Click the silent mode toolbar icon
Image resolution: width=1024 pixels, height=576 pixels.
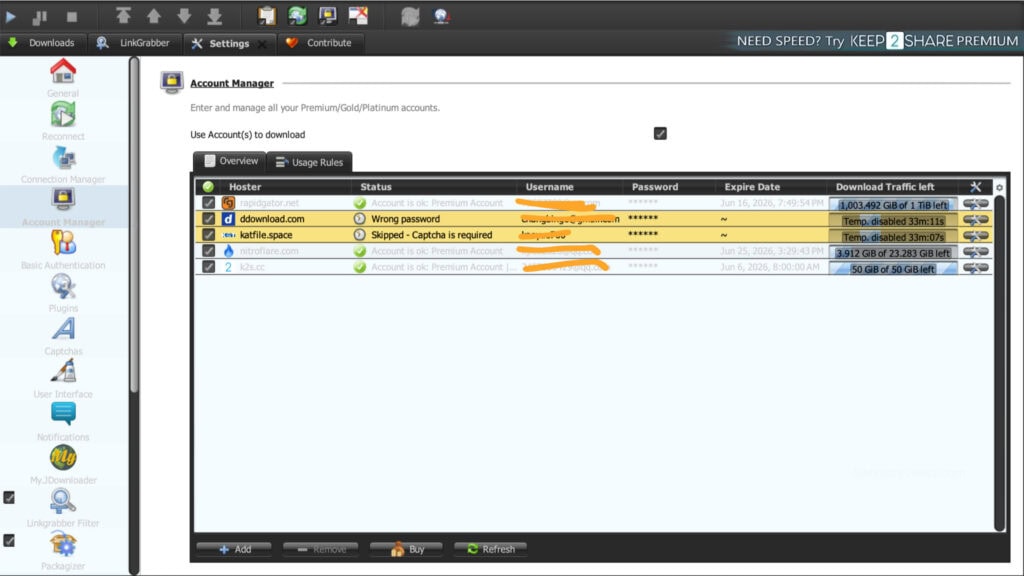tap(358, 16)
